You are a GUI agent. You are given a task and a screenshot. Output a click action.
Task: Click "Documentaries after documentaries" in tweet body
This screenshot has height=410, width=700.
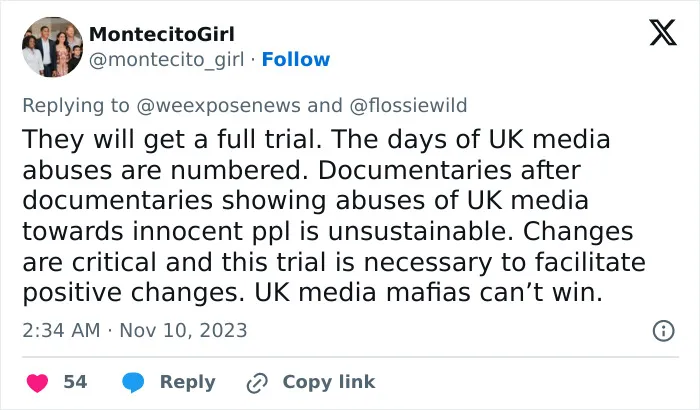click(302, 185)
